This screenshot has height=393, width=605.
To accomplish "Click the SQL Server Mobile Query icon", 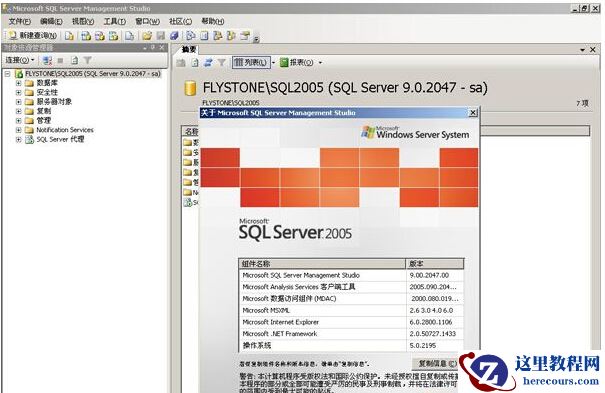I will point(130,36).
